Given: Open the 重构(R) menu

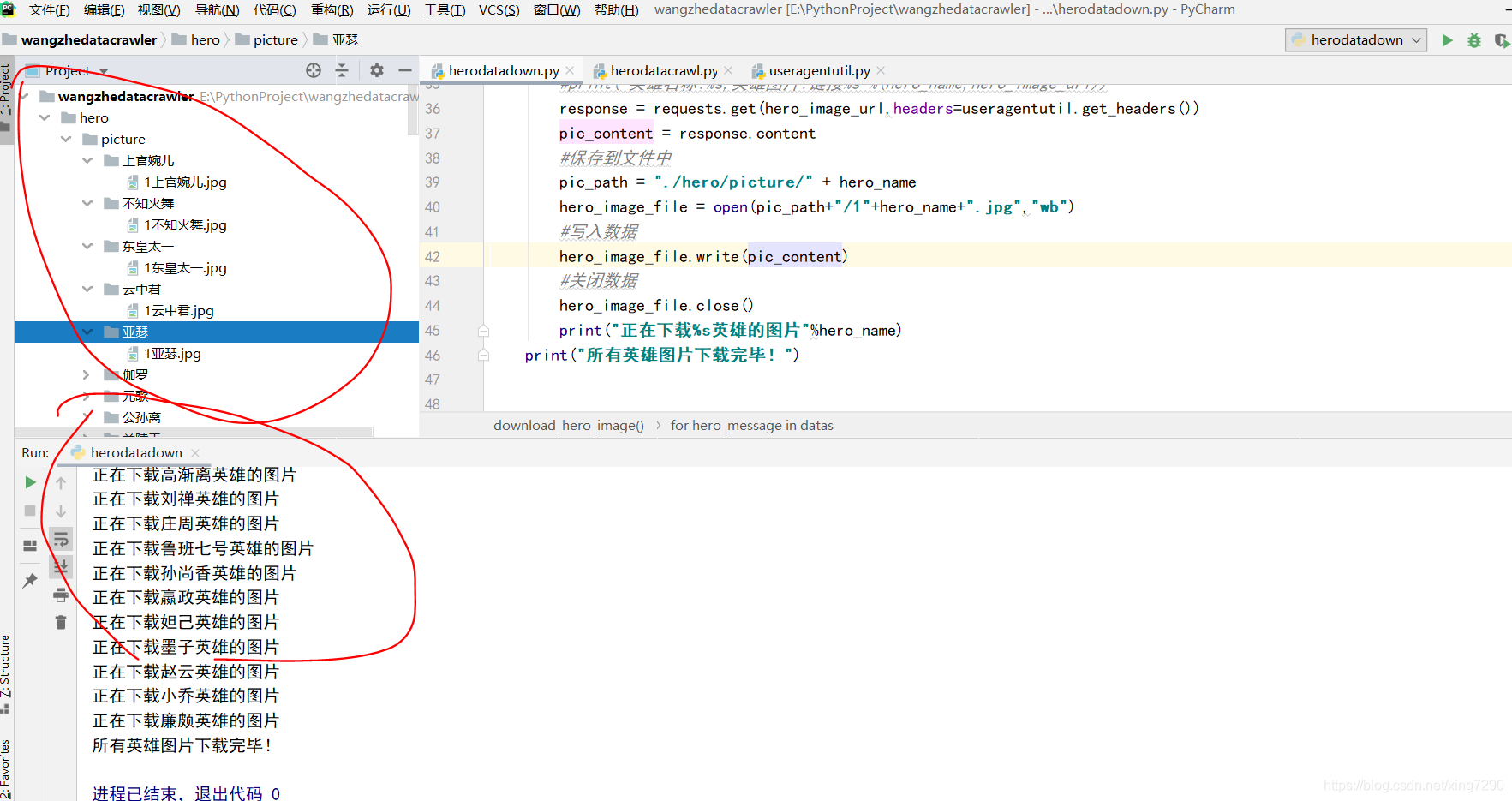Looking at the screenshot, I should pyautogui.click(x=332, y=10).
